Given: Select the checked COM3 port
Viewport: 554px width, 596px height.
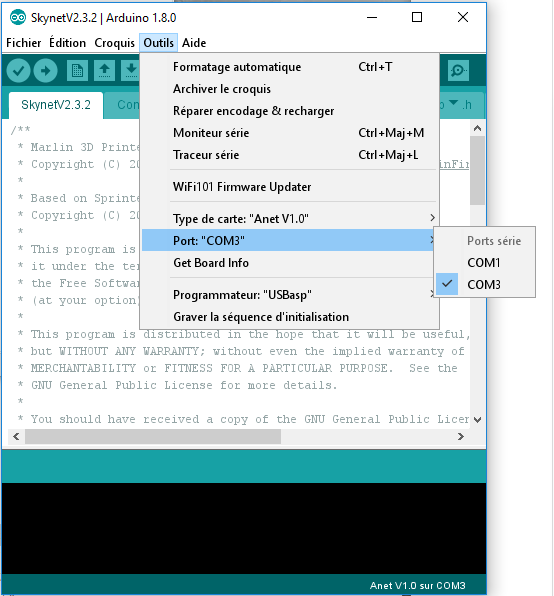Looking at the screenshot, I should pyautogui.click(x=484, y=284).
